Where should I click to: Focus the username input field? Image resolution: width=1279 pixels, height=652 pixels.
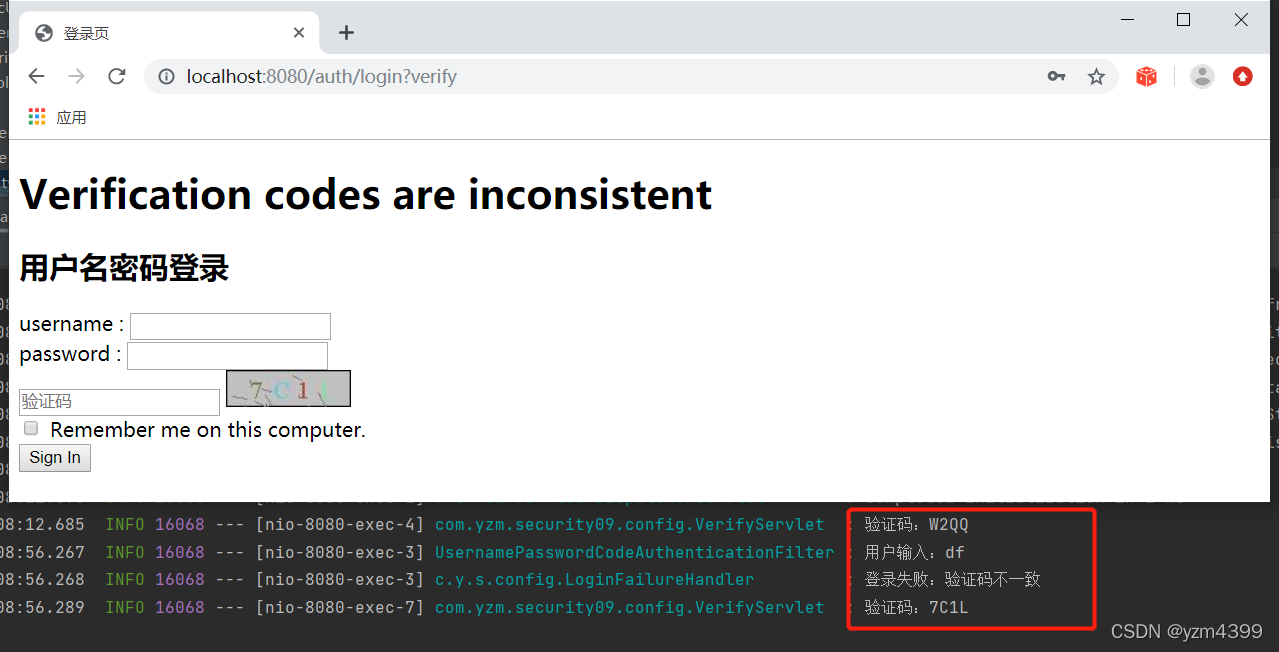(230, 326)
